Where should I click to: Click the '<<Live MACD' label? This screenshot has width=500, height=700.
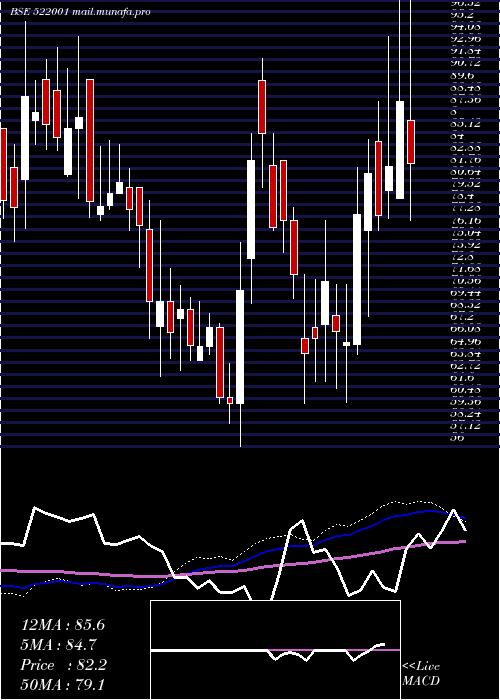(421, 674)
